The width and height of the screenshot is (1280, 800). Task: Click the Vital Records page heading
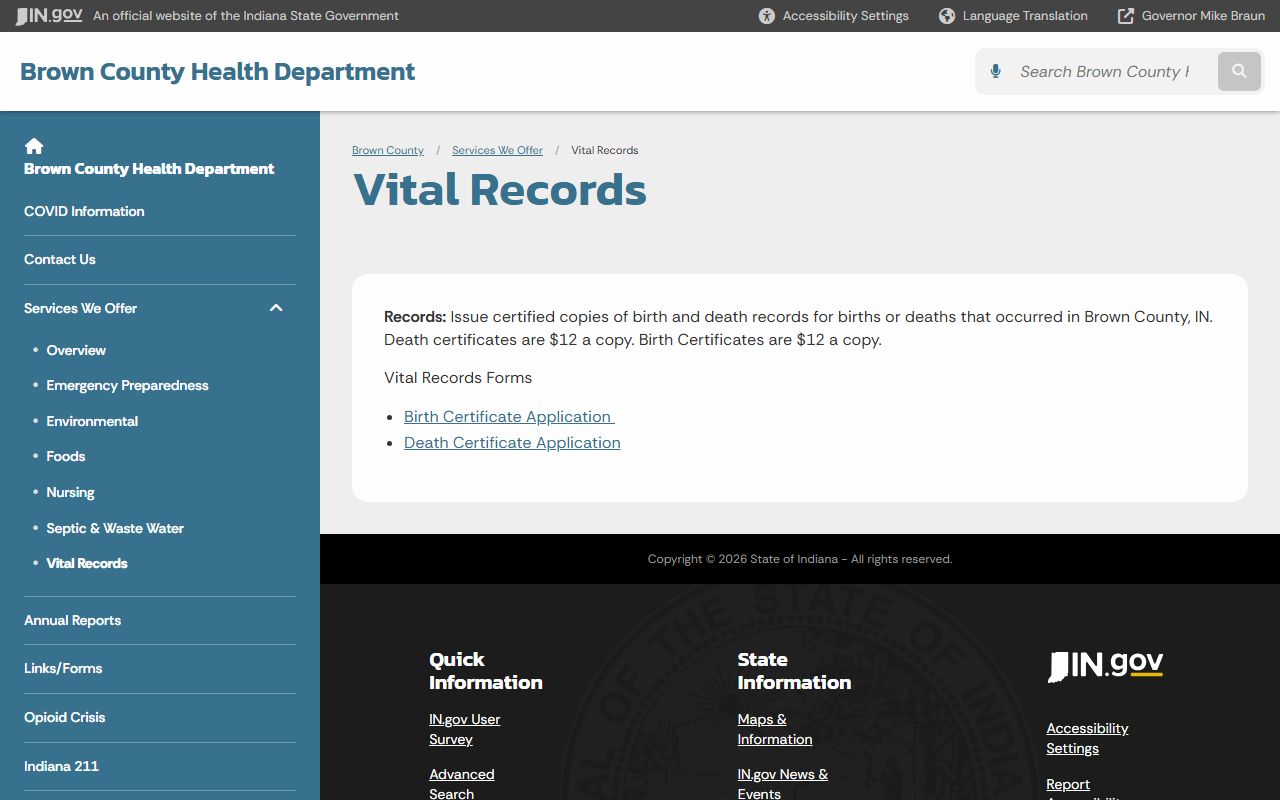[x=500, y=190]
